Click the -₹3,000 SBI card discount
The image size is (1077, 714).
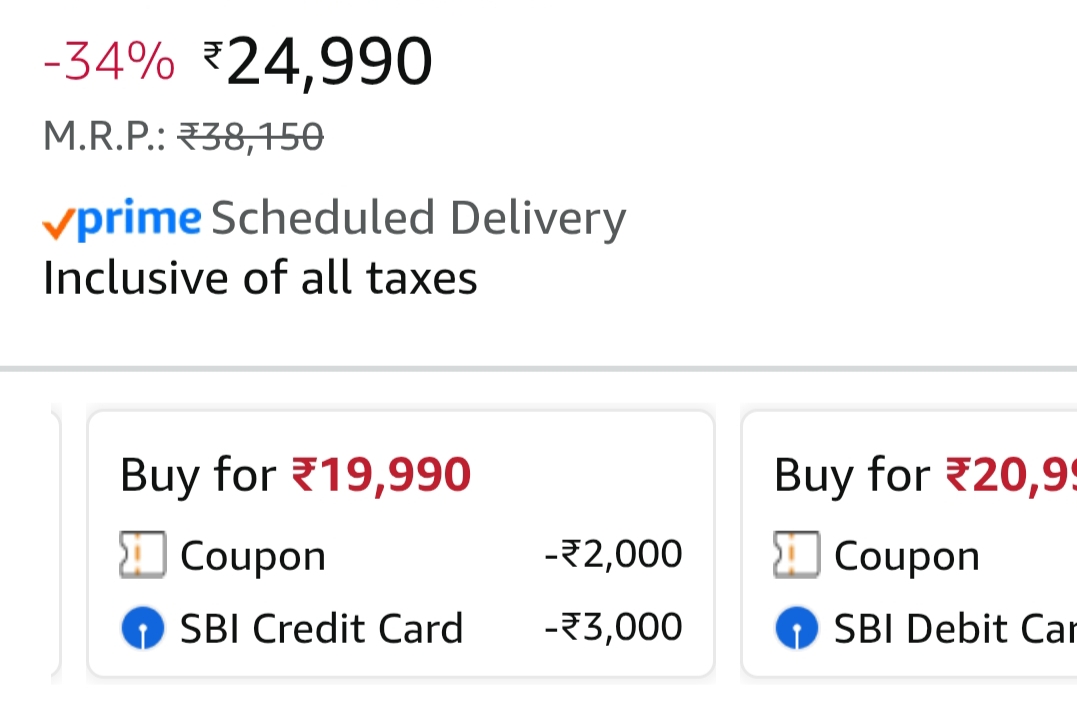614,627
